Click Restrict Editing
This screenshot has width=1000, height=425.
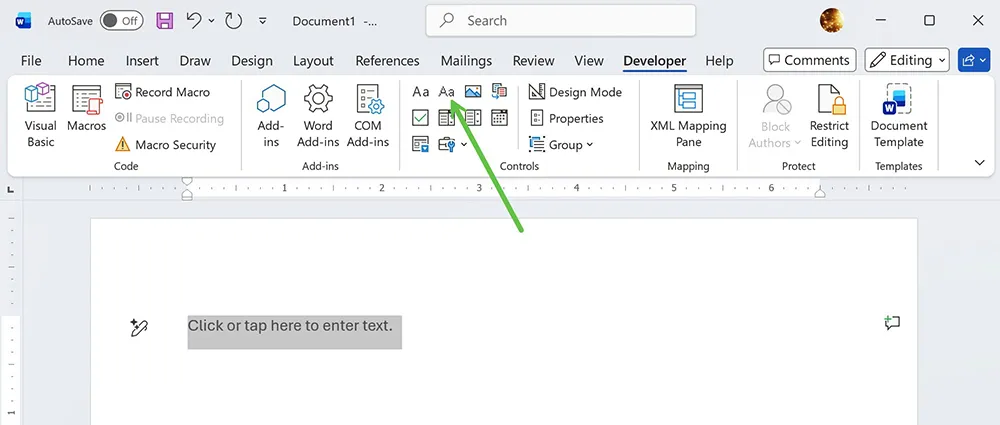(x=829, y=116)
